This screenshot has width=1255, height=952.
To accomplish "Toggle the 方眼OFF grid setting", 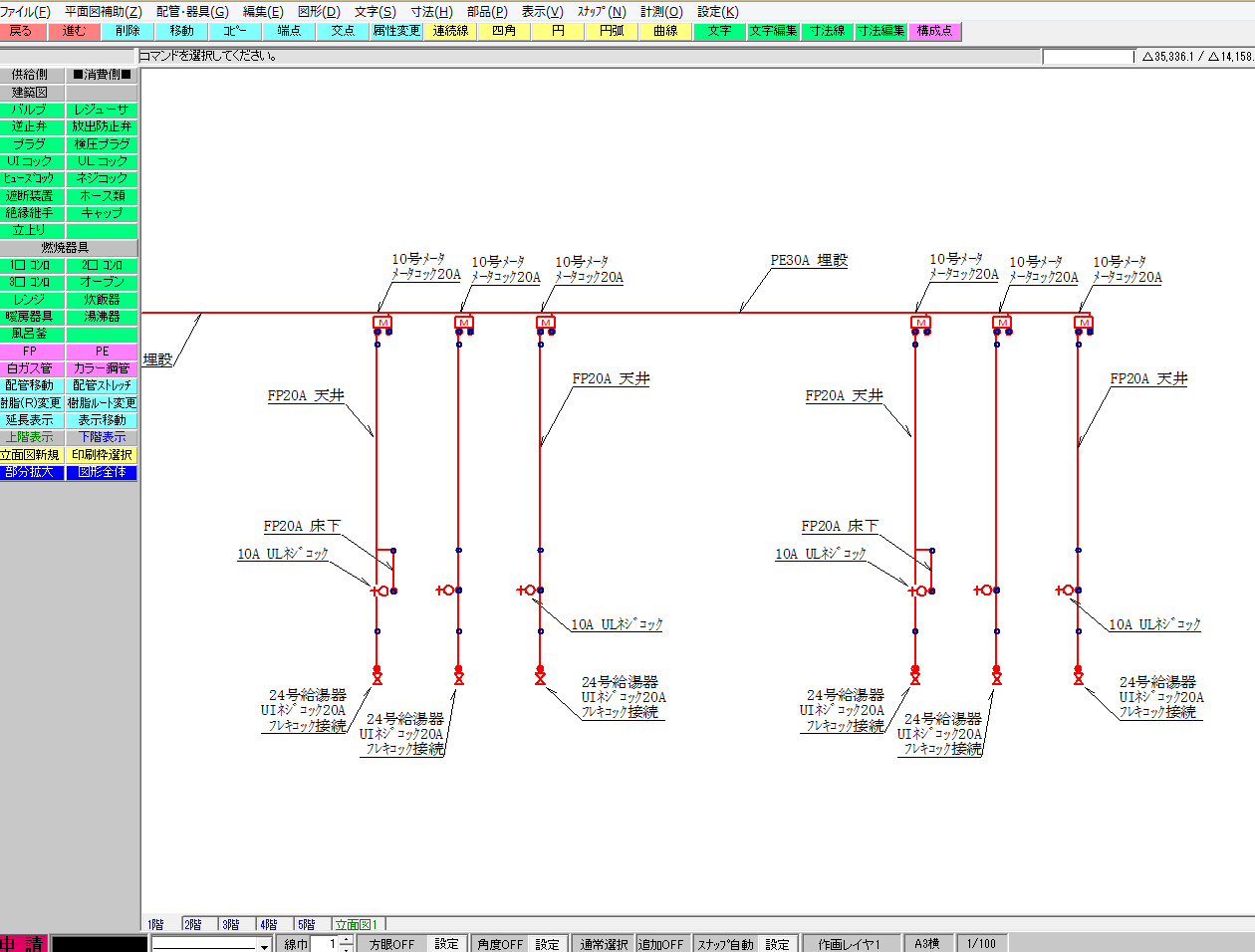I will coord(391,944).
